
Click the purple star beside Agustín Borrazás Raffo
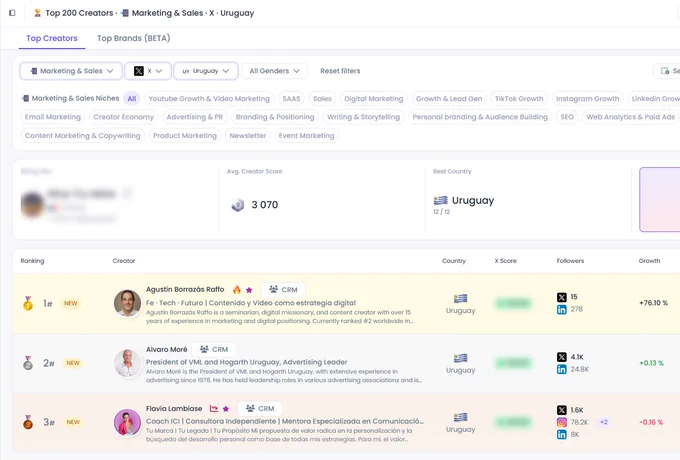(249, 290)
